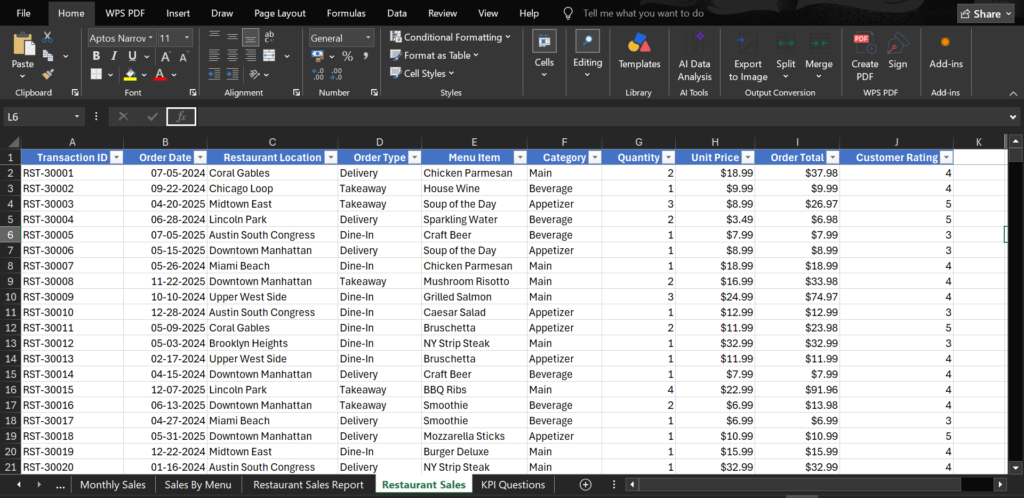
Task: Open Order Type column filter dropdown
Action: click(x=414, y=157)
